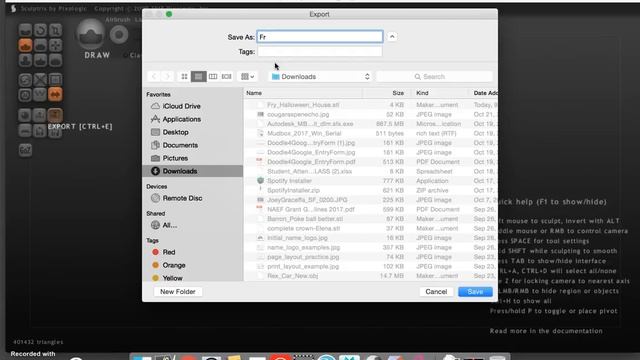The width and height of the screenshot is (640, 360).
Task: Go forward in the Export dialog
Action: point(167,76)
